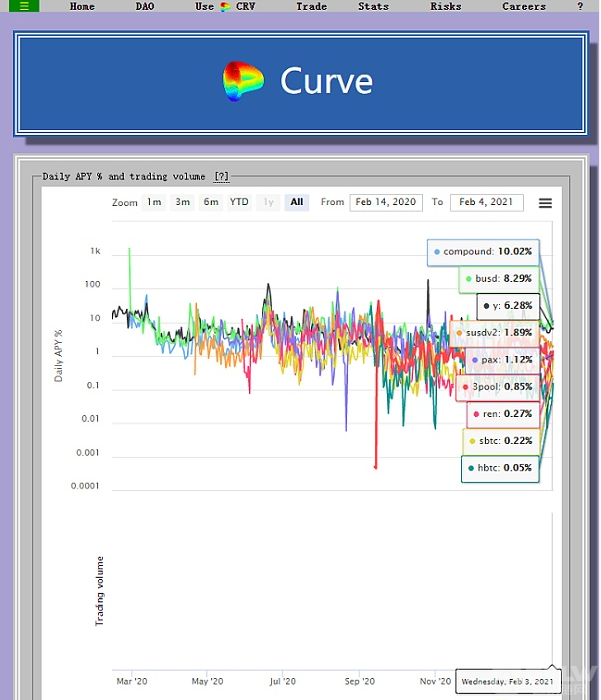This screenshot has height=700, width=601.
Task: Click the disabled 1y zoom button
Action: coord(268,202)
